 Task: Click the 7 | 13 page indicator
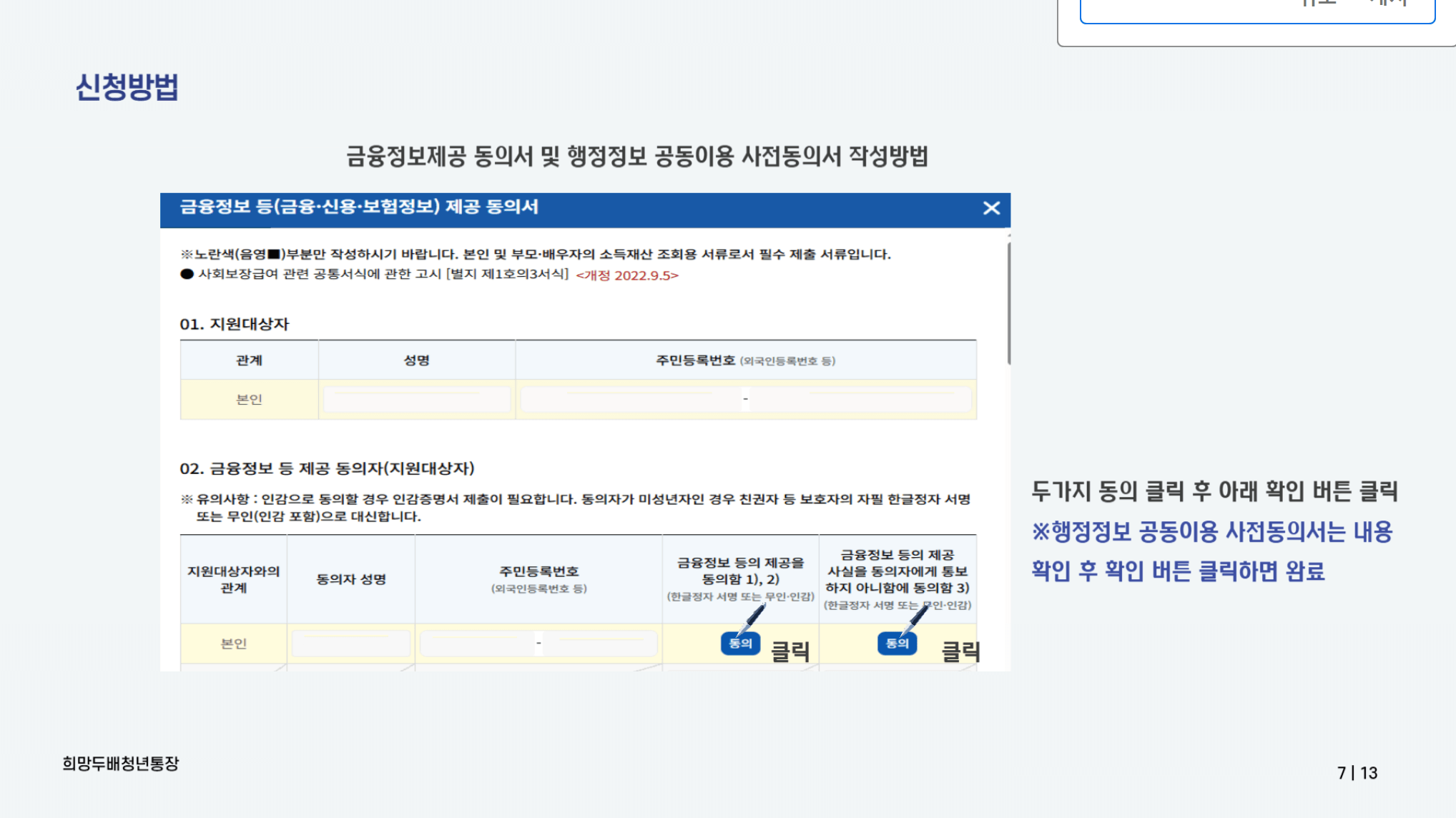1357,773
